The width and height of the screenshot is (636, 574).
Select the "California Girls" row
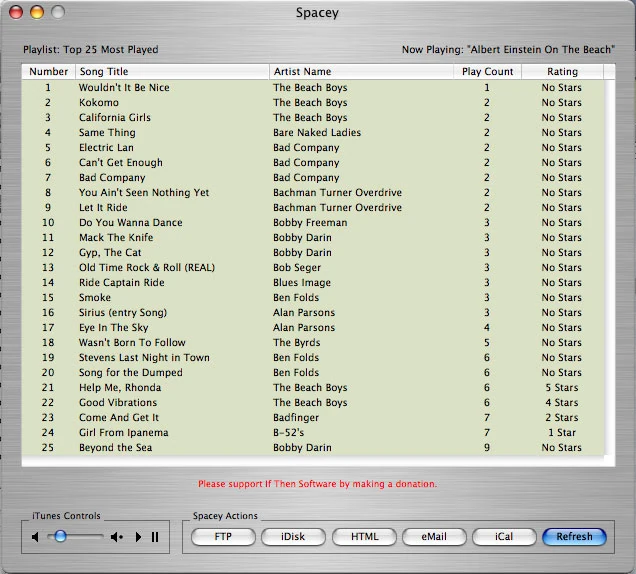pos(313,118)
